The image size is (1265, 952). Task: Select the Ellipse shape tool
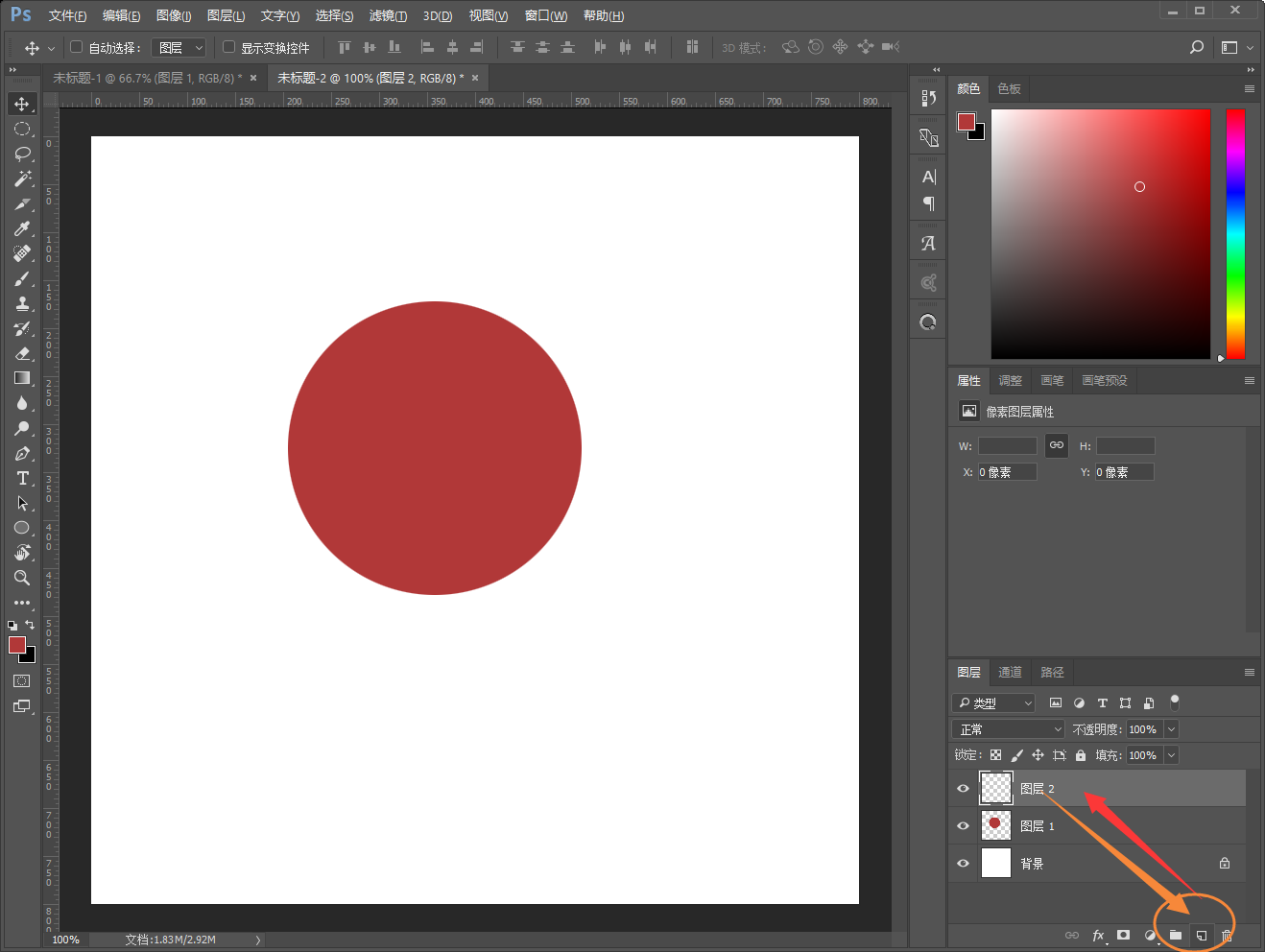22,528
